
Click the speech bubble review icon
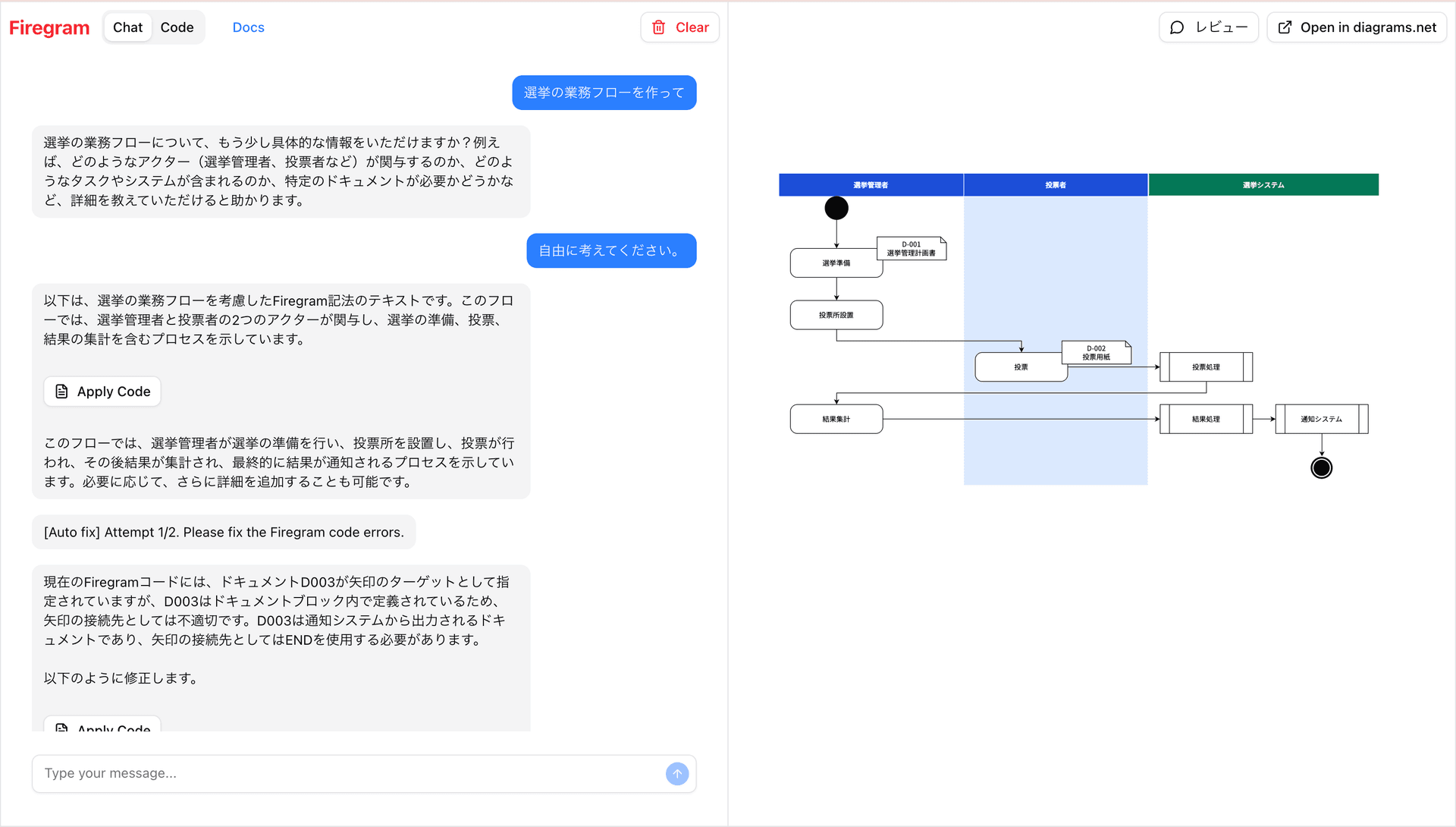(1176, 27)
